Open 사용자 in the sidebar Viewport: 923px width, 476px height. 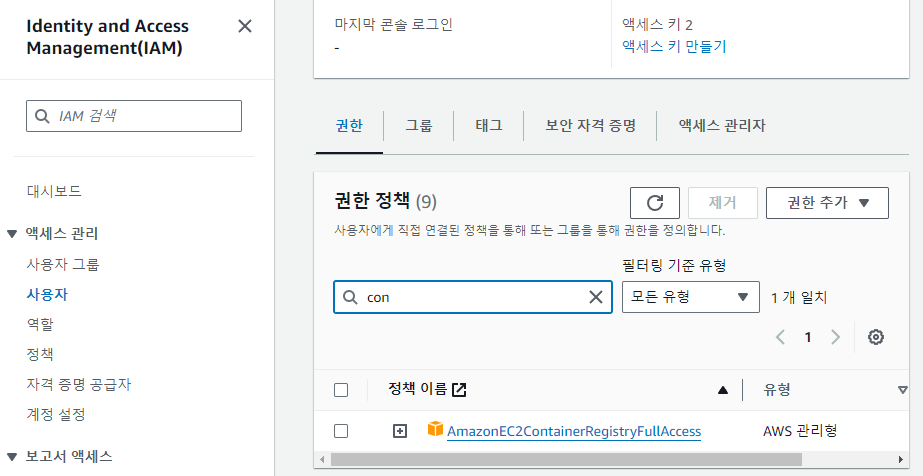47,294
